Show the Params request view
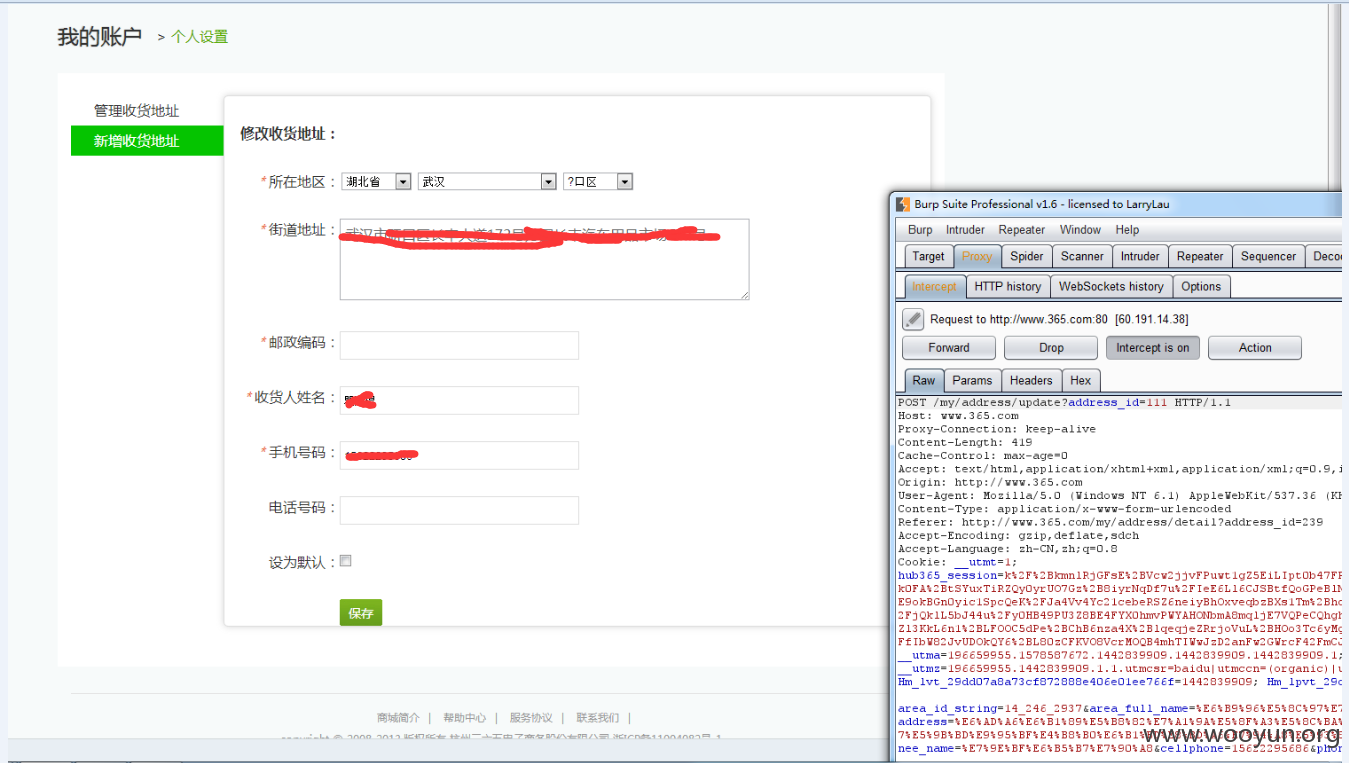Image resolution: width=1349 pixels, height=763 pixels. click(972, 380)
